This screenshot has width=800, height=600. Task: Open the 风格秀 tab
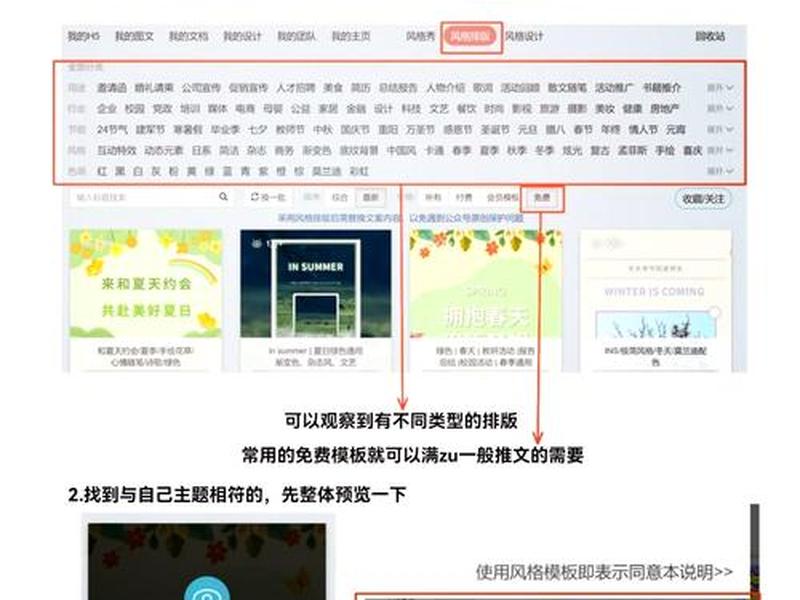(x=420, y=36)
